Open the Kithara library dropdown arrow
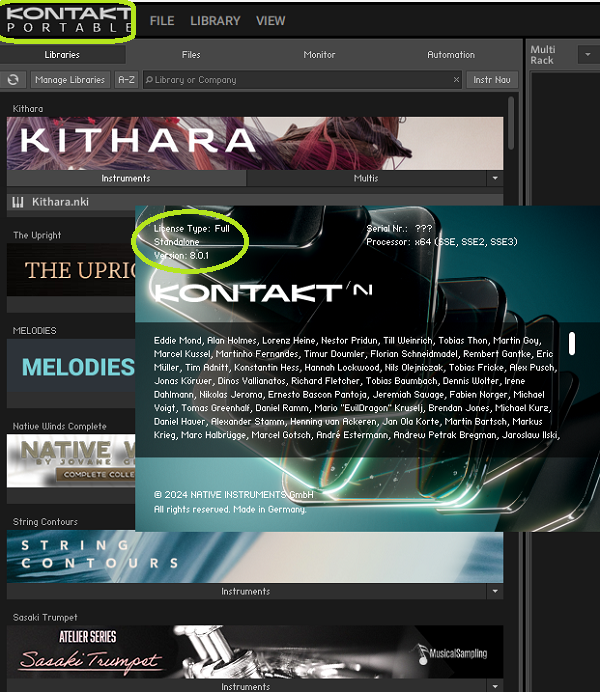Viewport: 600px width, 692px height. 495,178
